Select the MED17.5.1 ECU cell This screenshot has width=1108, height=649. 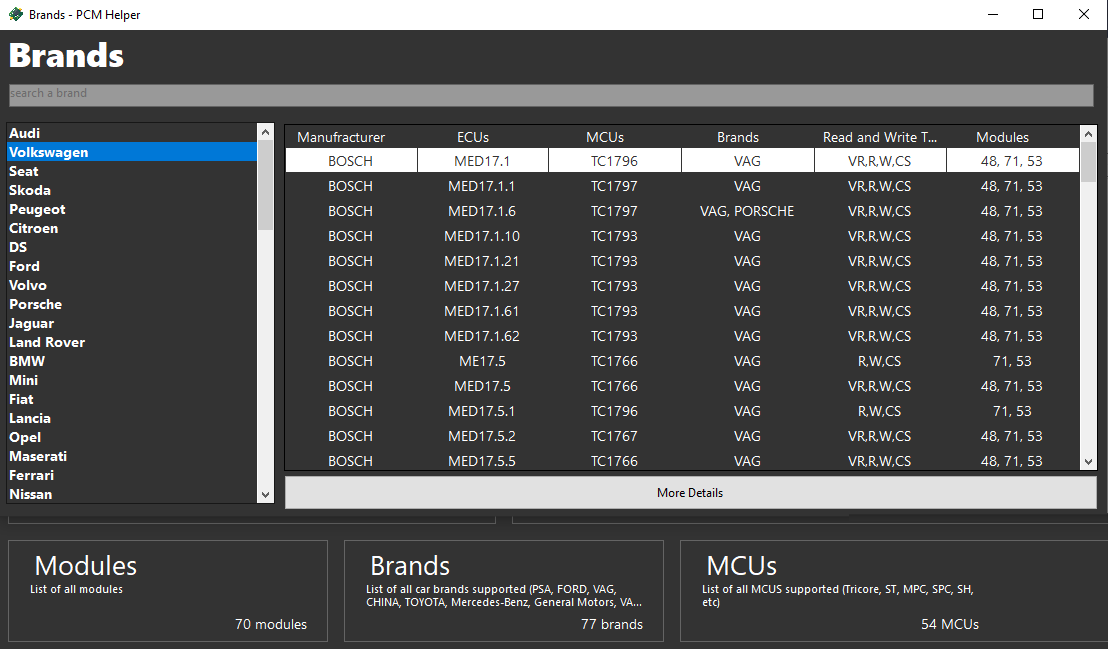click(x=483, y=411)
